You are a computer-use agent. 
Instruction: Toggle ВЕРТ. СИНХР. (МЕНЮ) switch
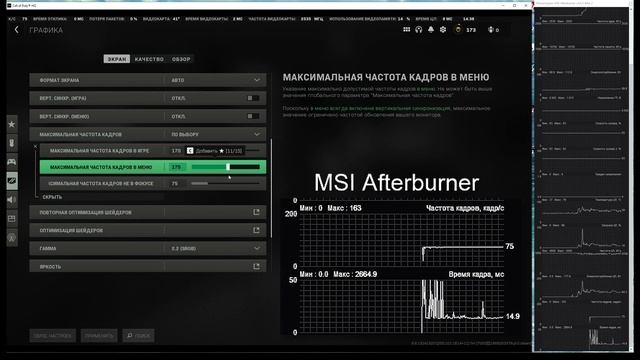(x=253, y=116)
